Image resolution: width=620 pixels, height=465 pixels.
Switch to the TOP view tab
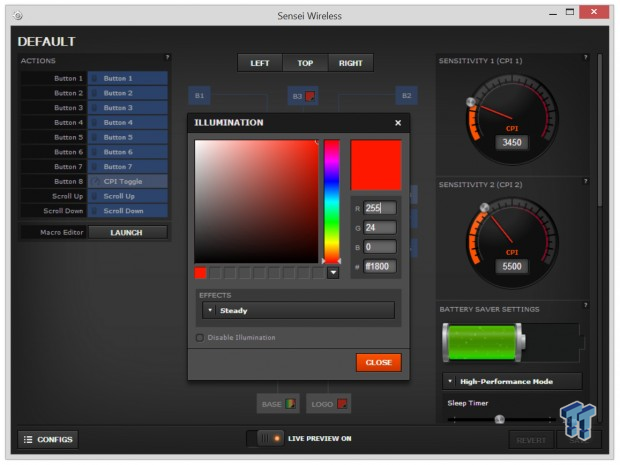305,63
